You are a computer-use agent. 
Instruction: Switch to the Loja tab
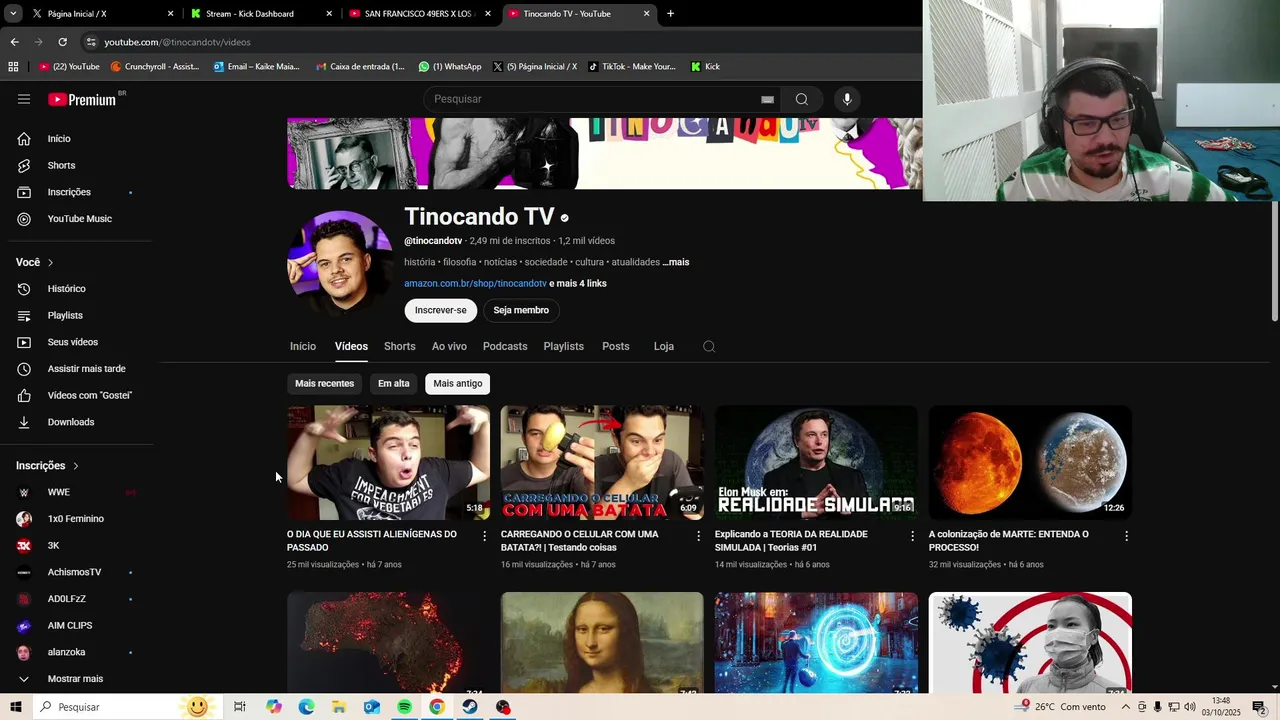pyautogui.click(x=664, y=346)
